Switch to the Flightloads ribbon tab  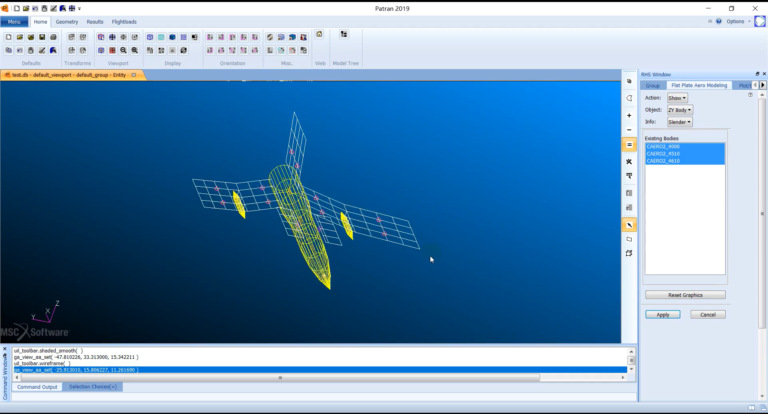(124, 22)
